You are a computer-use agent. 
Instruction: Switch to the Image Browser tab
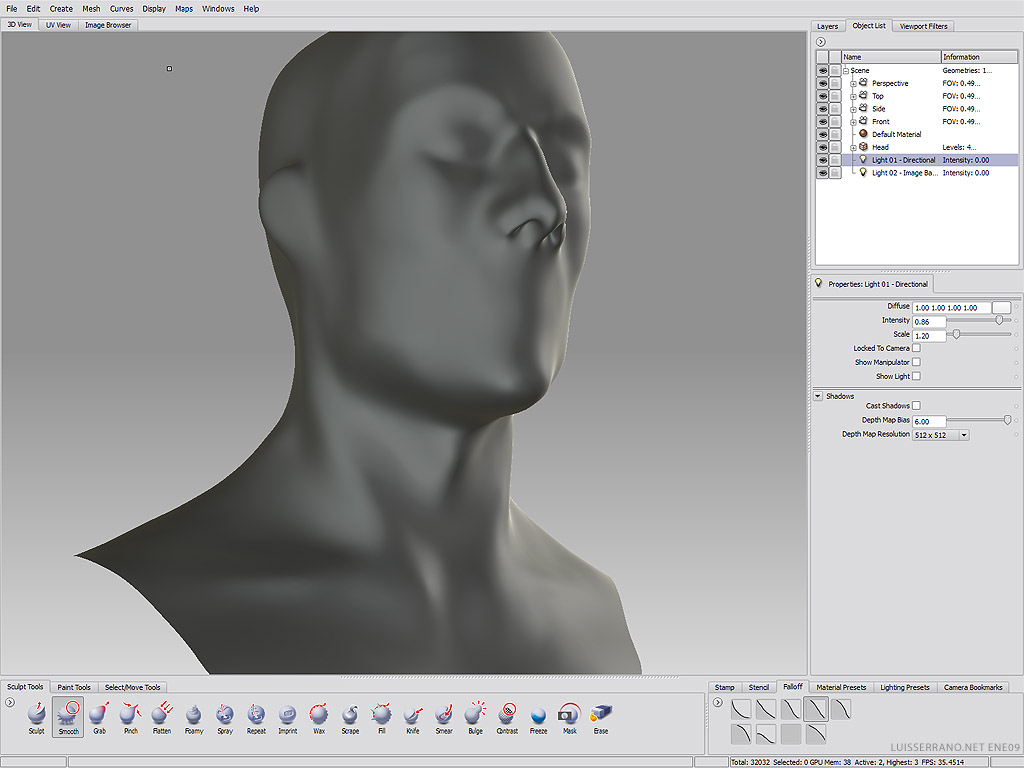tap(108, 25)
